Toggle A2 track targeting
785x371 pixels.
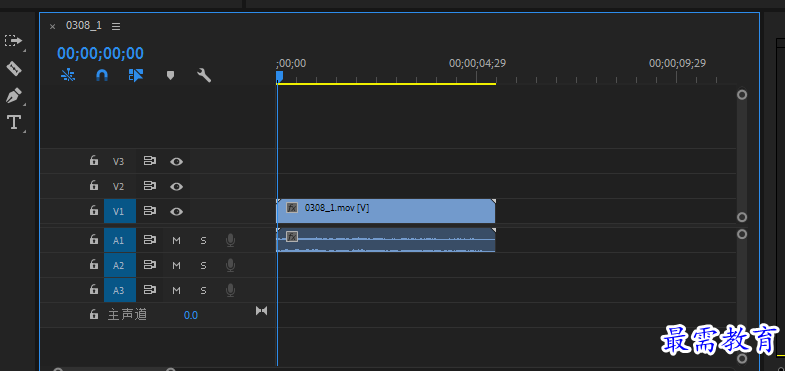point(120,265)
